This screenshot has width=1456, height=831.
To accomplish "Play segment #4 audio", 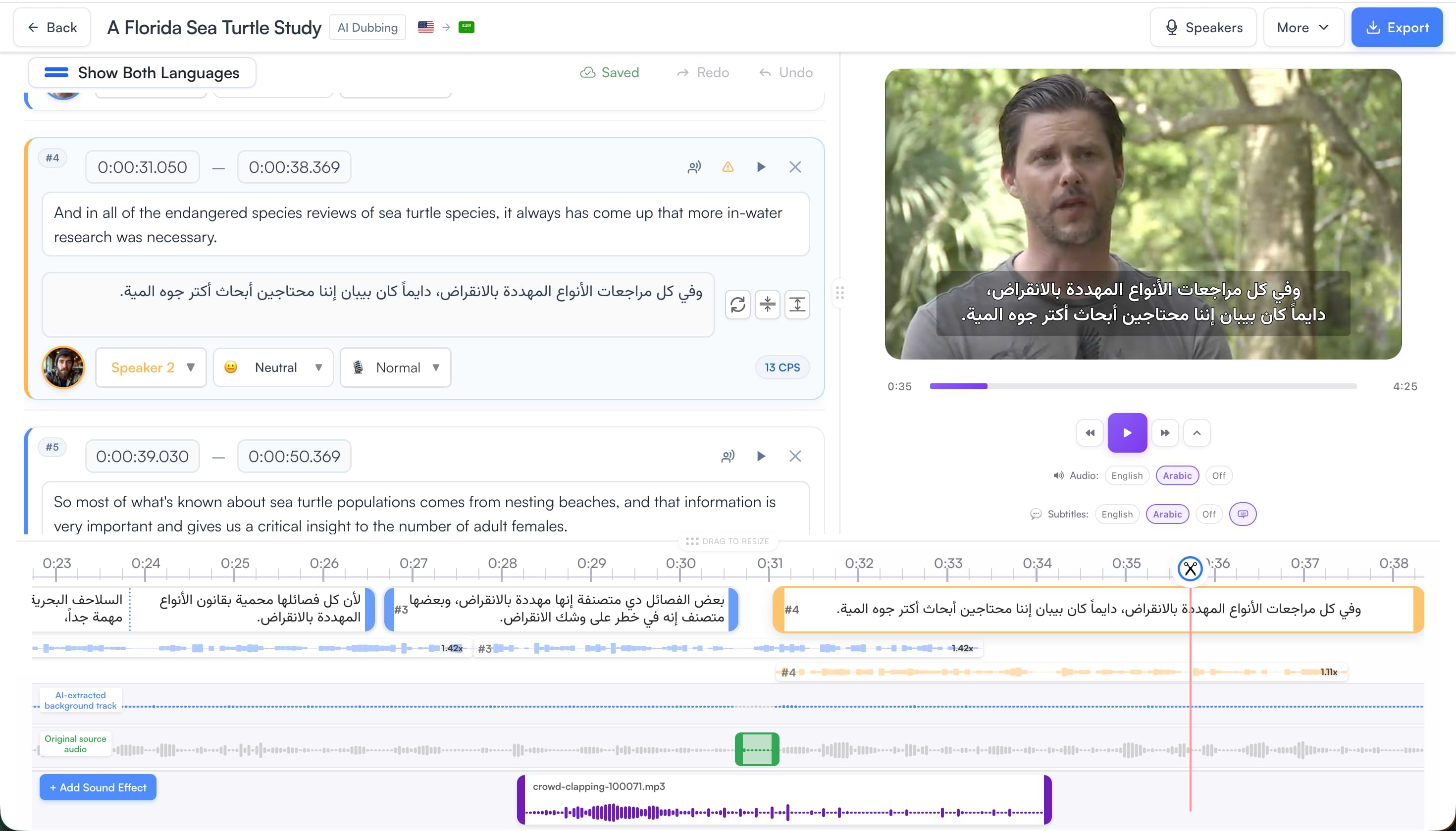I will pyautogui.click(x=761, y=167).
